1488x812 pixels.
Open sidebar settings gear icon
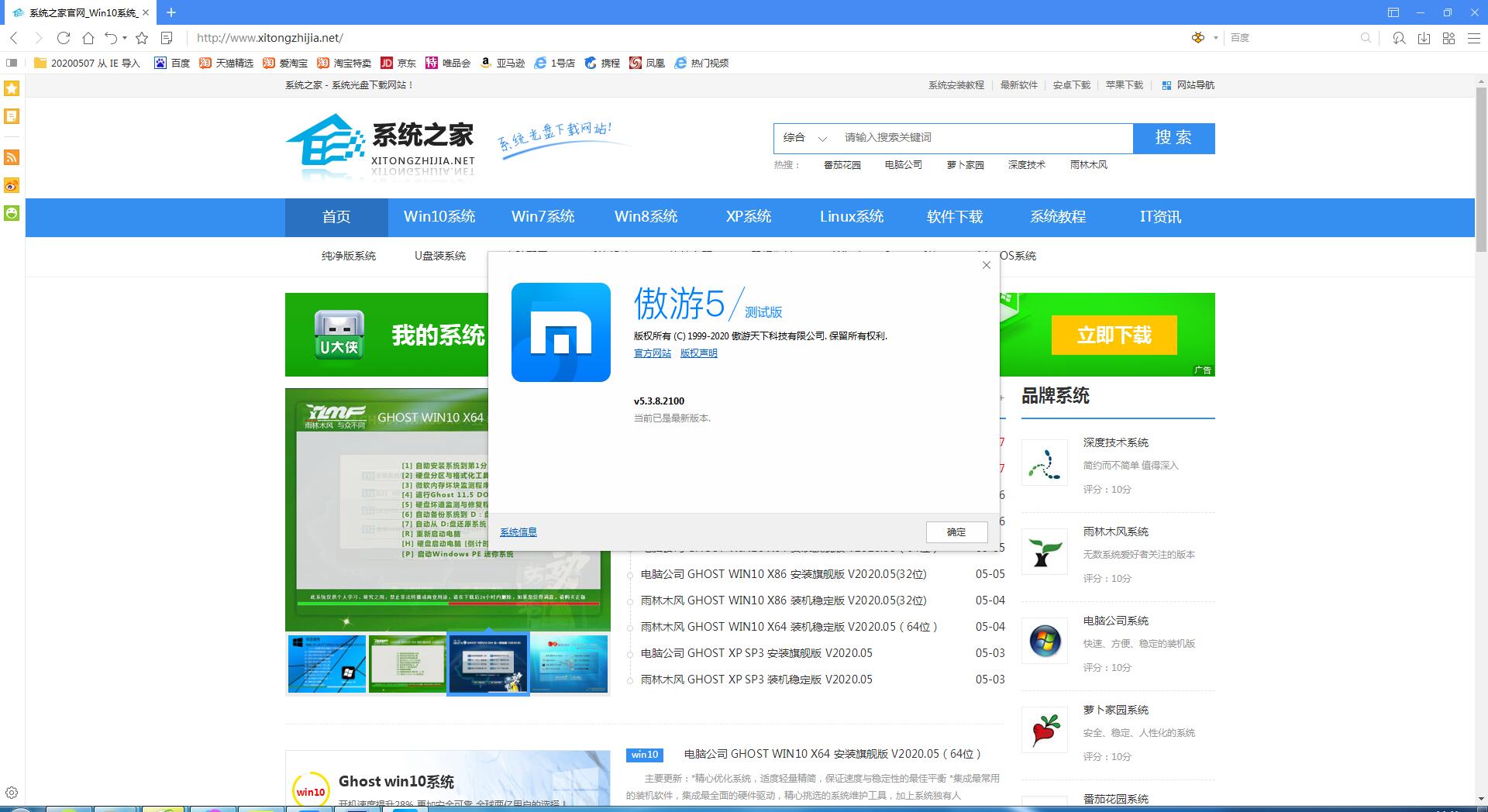[12, 793]
